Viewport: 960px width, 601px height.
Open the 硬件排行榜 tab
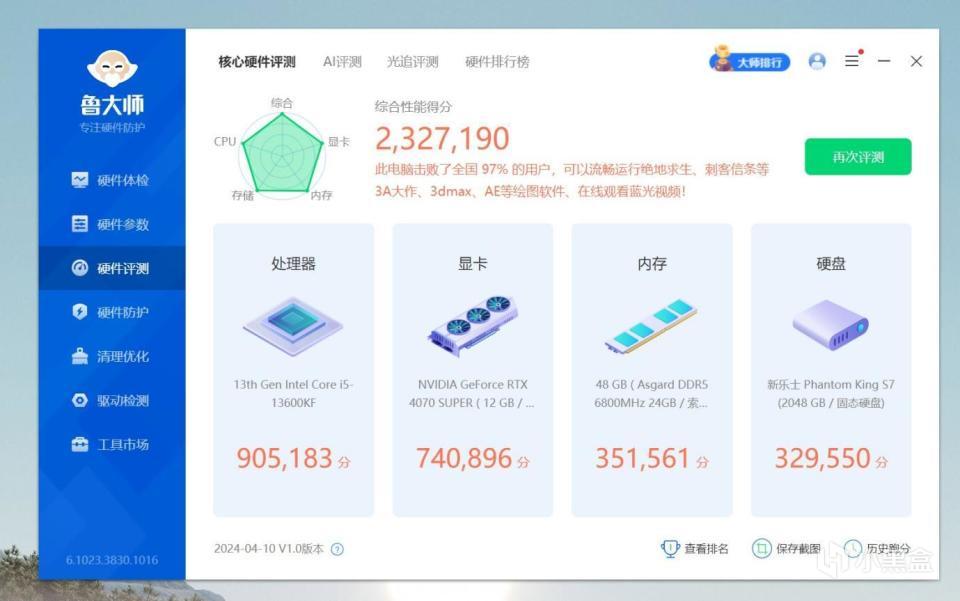[x=497, y=62]
